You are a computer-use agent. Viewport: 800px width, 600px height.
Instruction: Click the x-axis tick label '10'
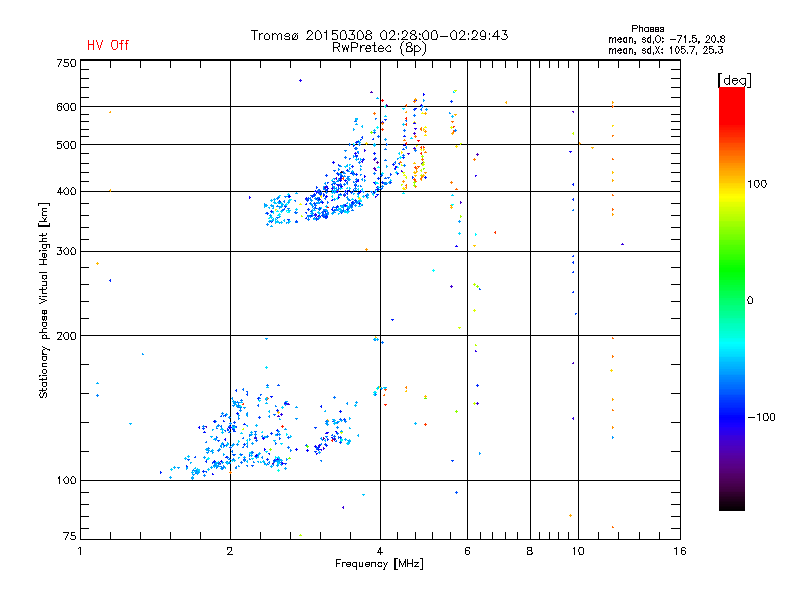pos(578,551)
